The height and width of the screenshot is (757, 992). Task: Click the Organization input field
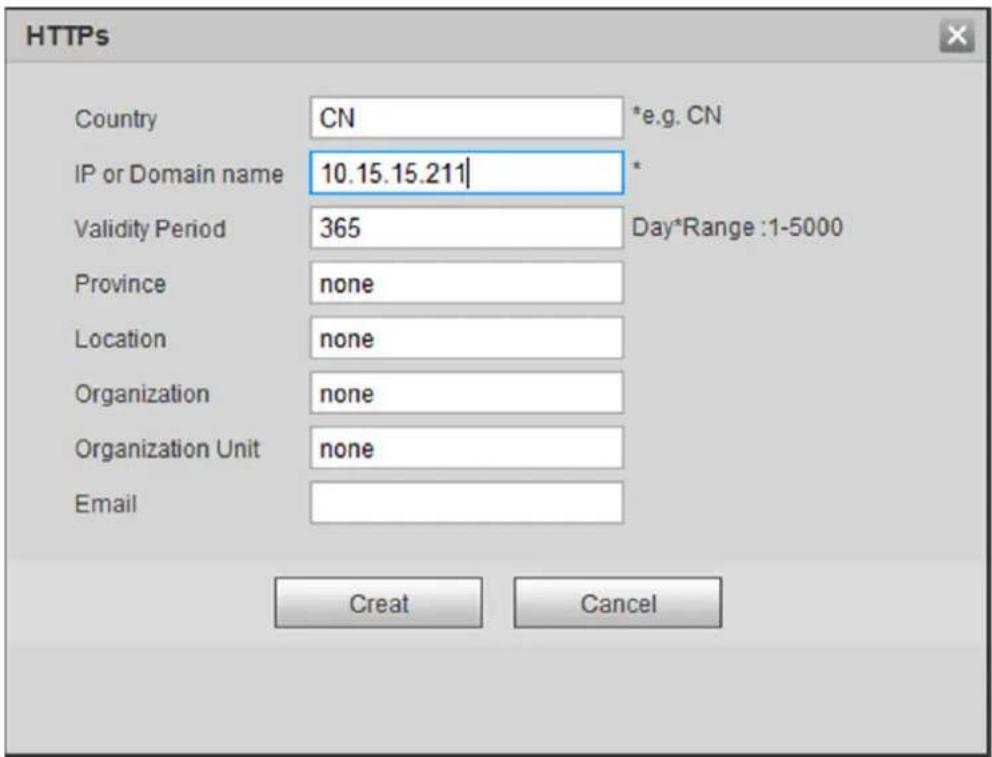[x=466, y=393]
